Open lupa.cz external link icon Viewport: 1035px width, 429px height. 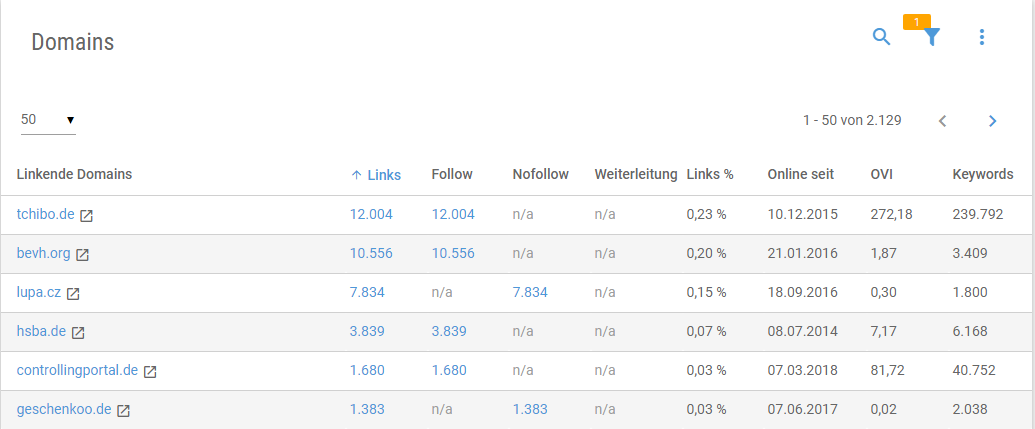tap(73, 294)
